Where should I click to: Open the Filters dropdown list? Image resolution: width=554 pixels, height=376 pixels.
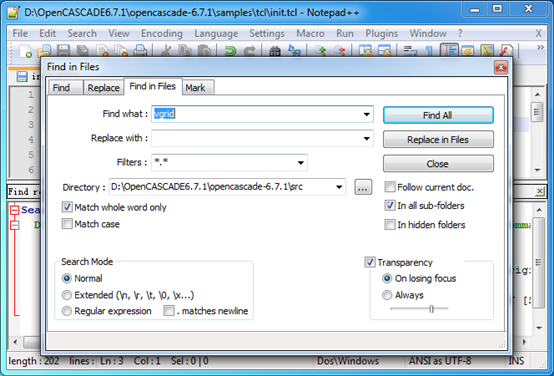[x=301, y=163]
